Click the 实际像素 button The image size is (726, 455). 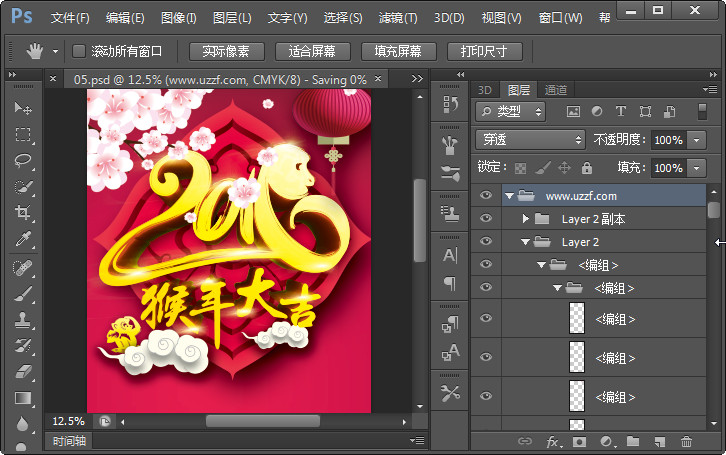pos(226,51)
